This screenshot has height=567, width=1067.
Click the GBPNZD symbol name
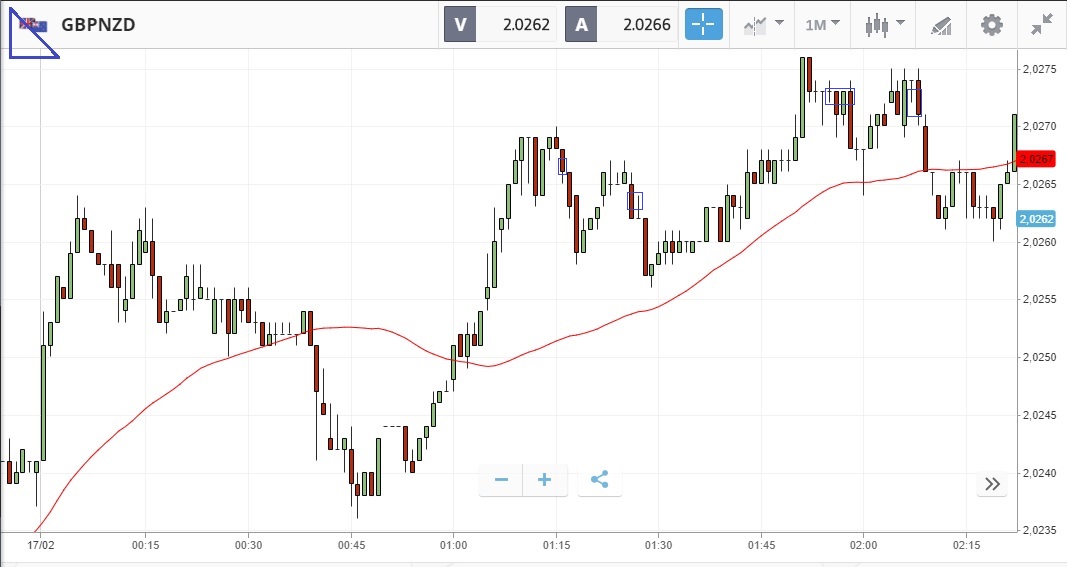click(98, 25)
